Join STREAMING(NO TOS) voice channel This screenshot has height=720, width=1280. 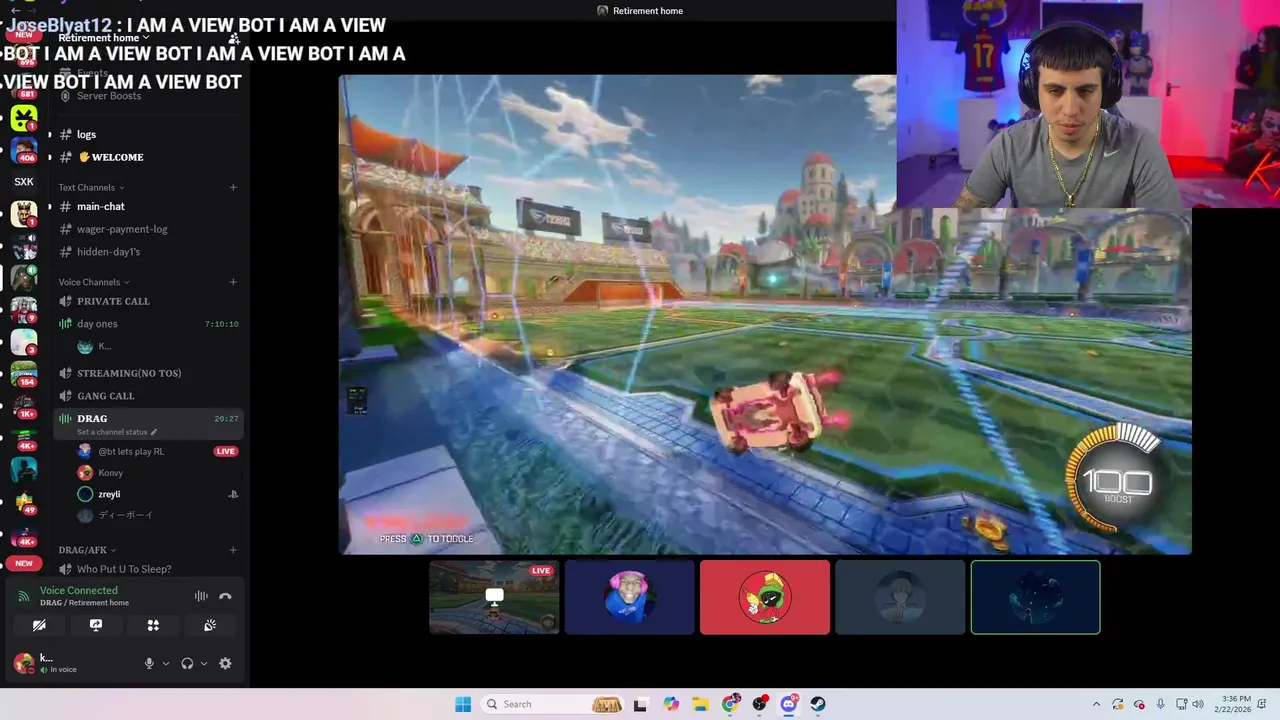point(148,373)
